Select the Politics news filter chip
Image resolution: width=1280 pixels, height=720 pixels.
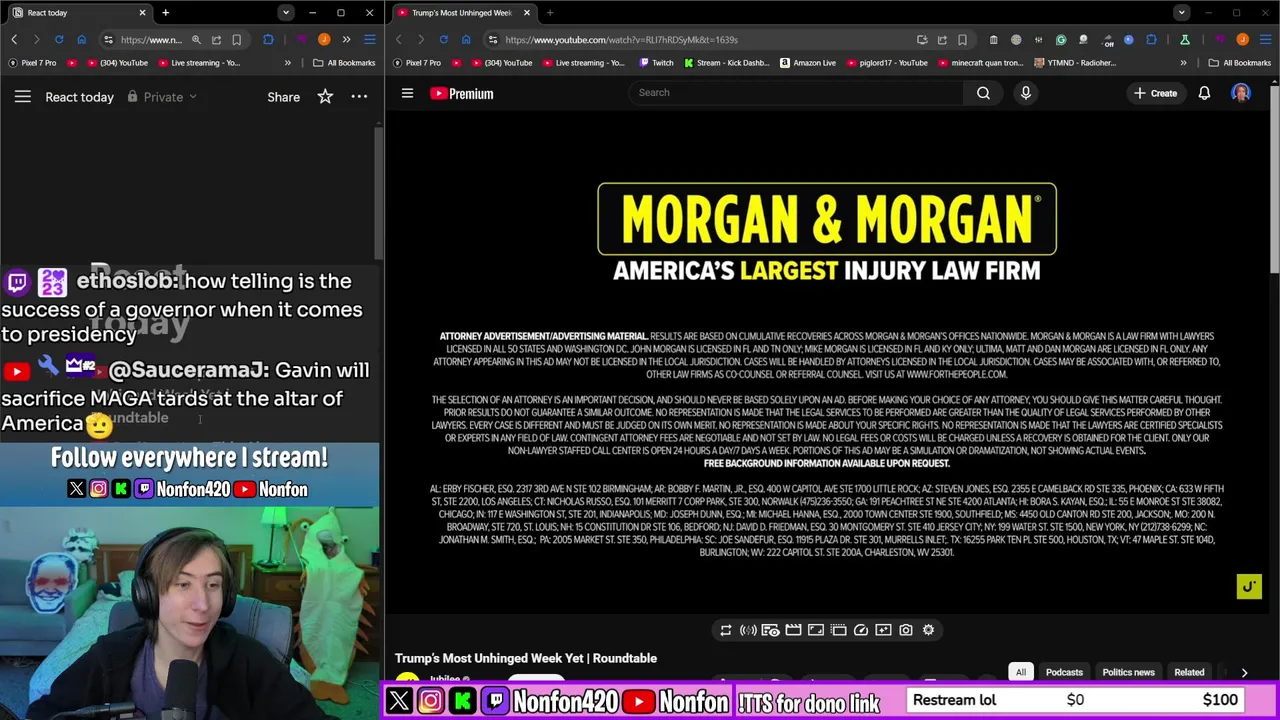point(1128,672)
